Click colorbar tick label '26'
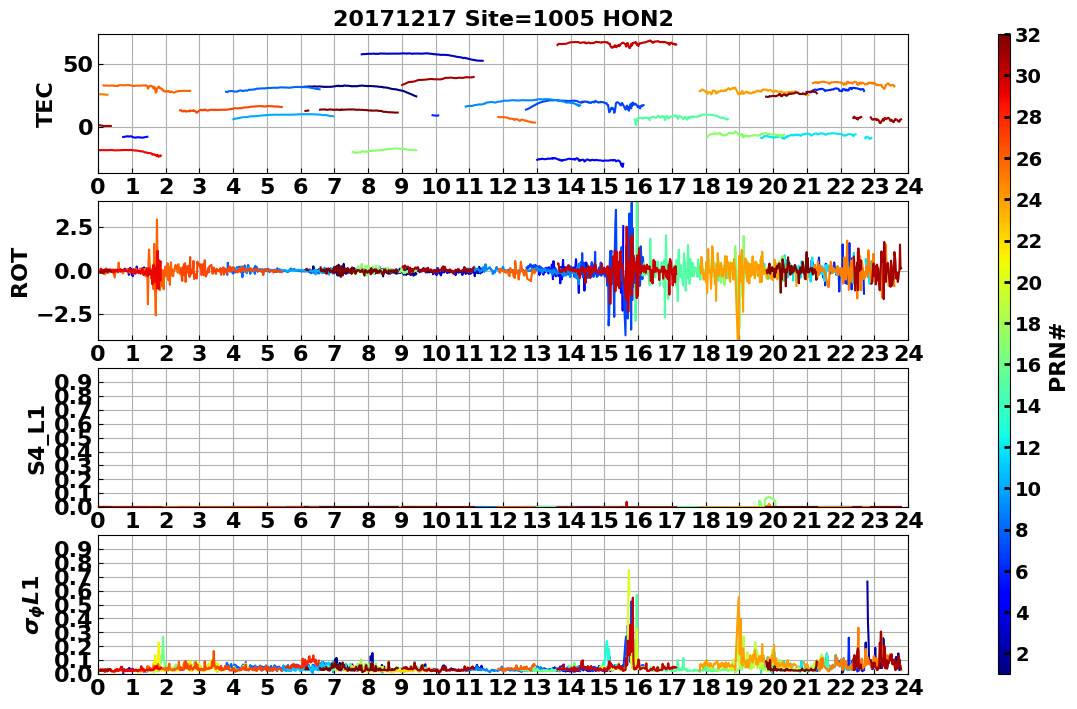The height and width of the screenshot is (709, 1077). click(x=1028, y=159)
